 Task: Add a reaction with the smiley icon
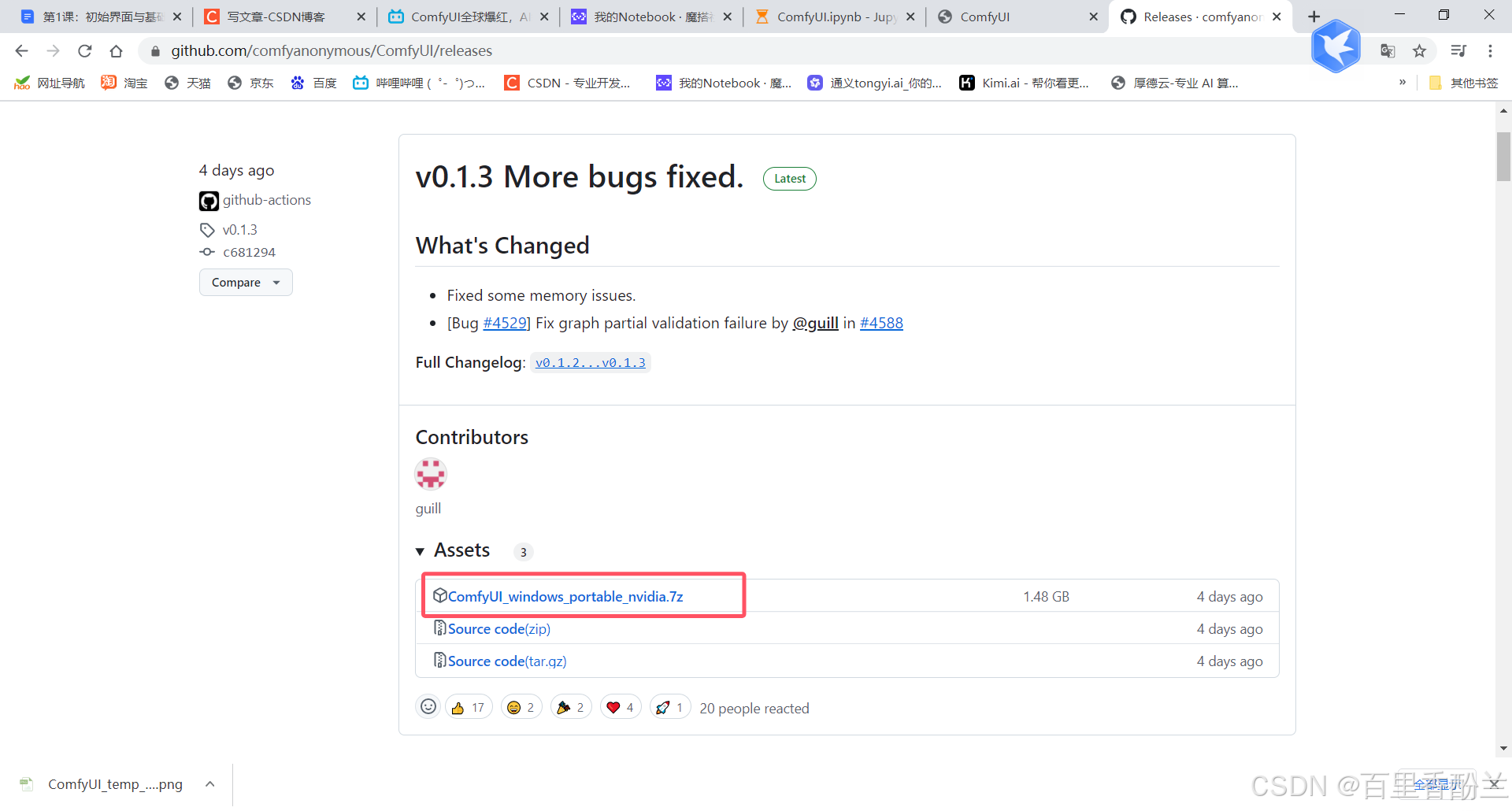pyautogui.click(x=428, y=707)
